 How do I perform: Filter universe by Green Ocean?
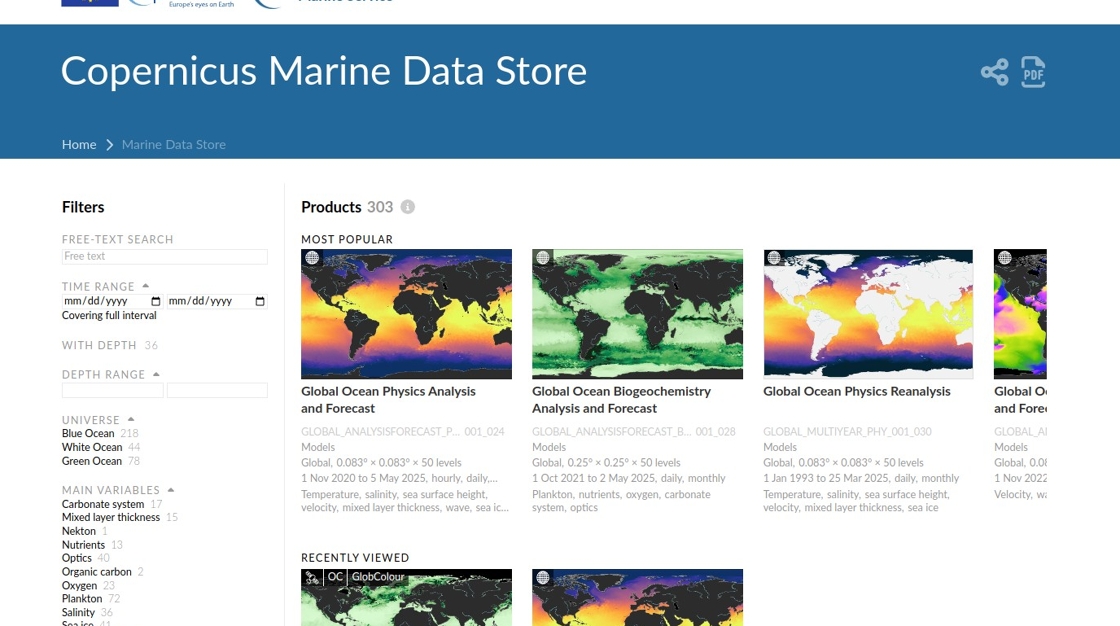pyautogui.click(x=91, y=461)
